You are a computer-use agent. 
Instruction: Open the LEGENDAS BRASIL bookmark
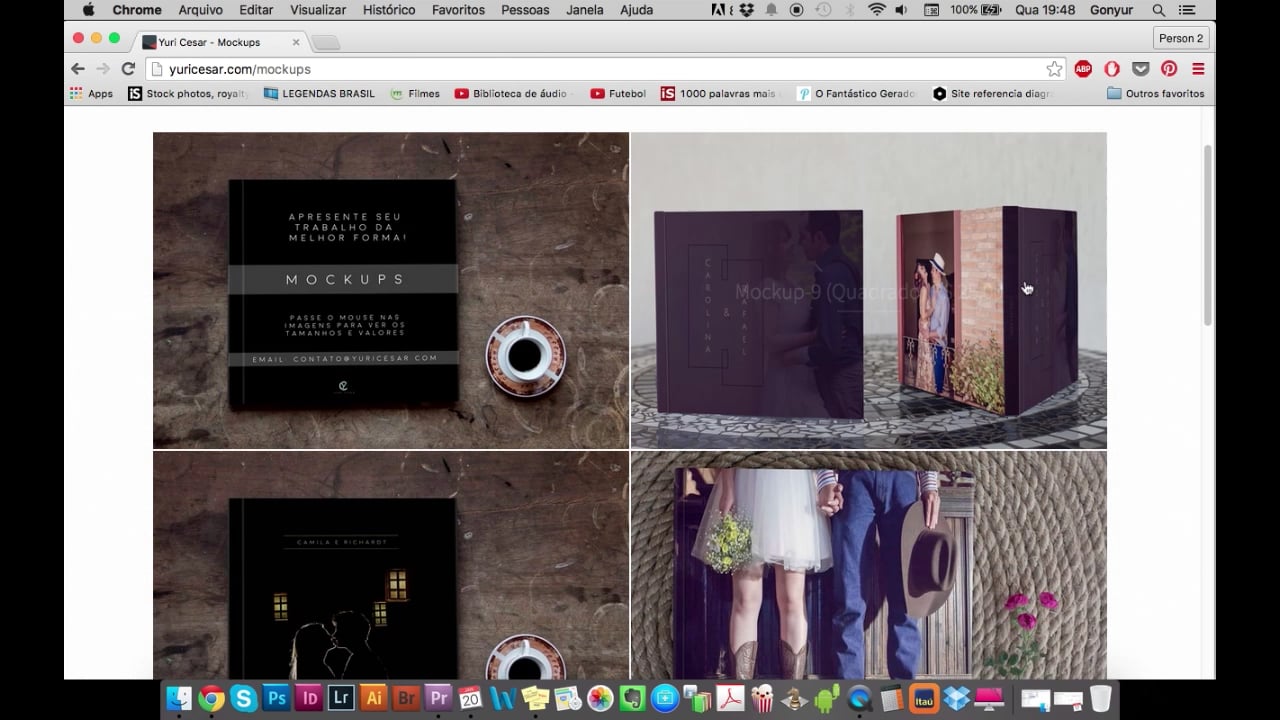319,94
